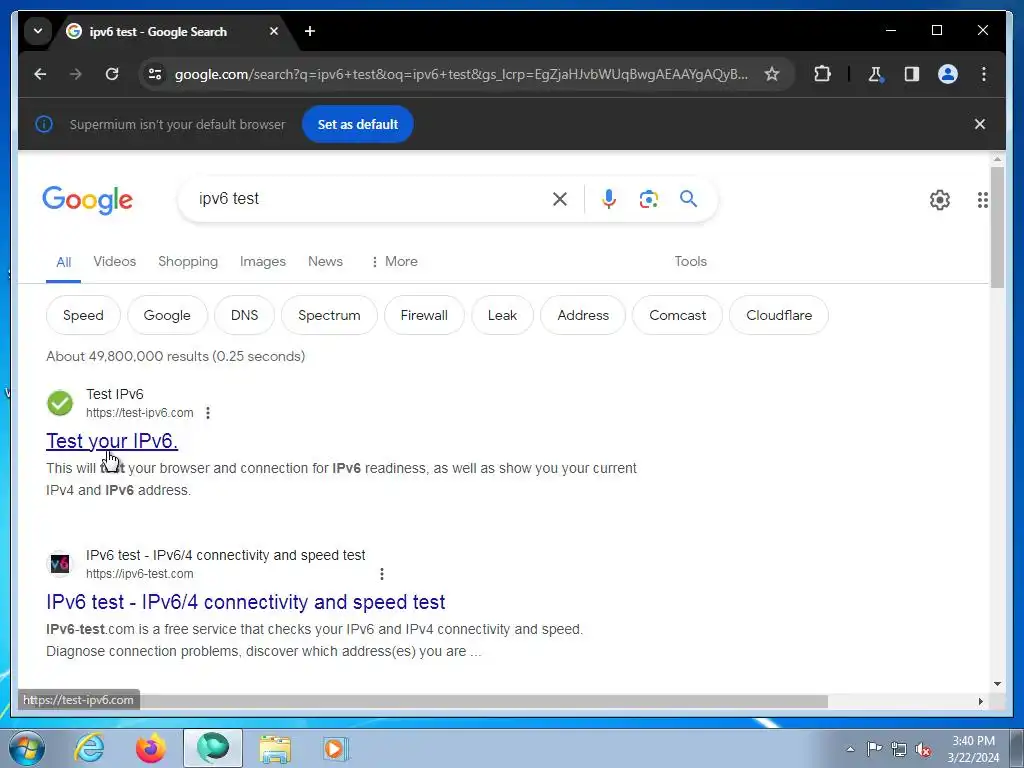1024x768 pixels.
Task: Open more options for test-ipv6.com result
Action: 208,413
